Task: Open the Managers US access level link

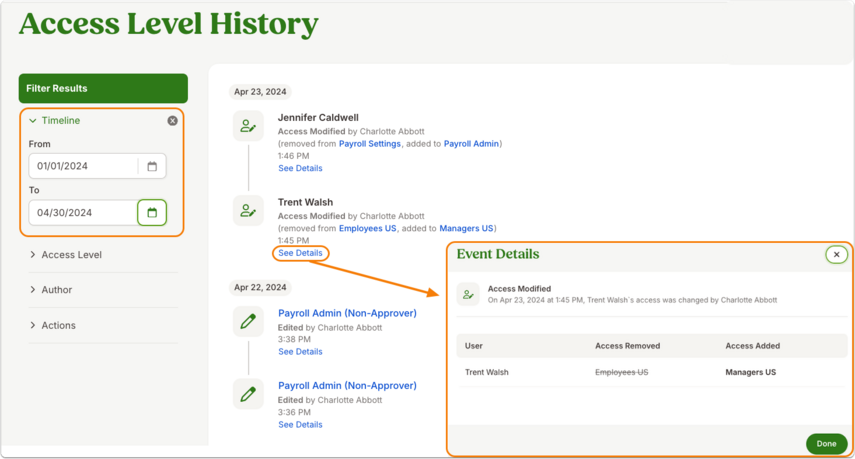Action: pyautogui.click(x=466, y=228)
